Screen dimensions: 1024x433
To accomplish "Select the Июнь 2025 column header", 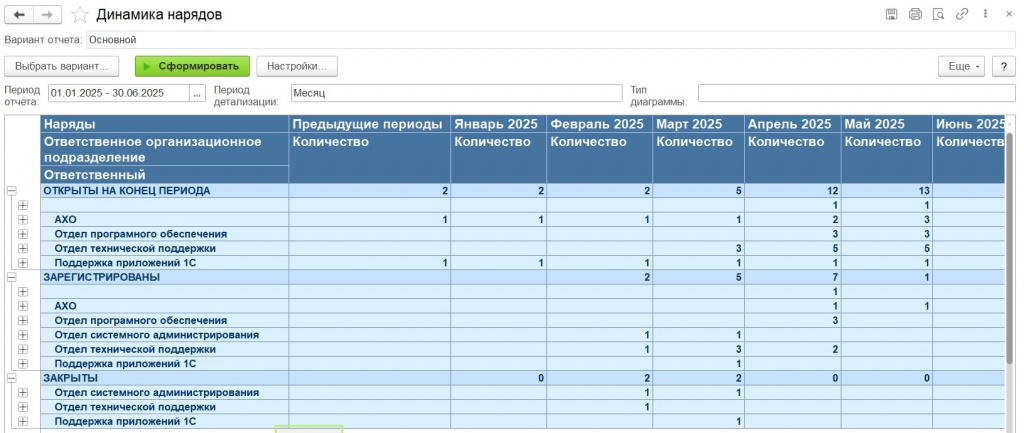I will tap(968, 124).
